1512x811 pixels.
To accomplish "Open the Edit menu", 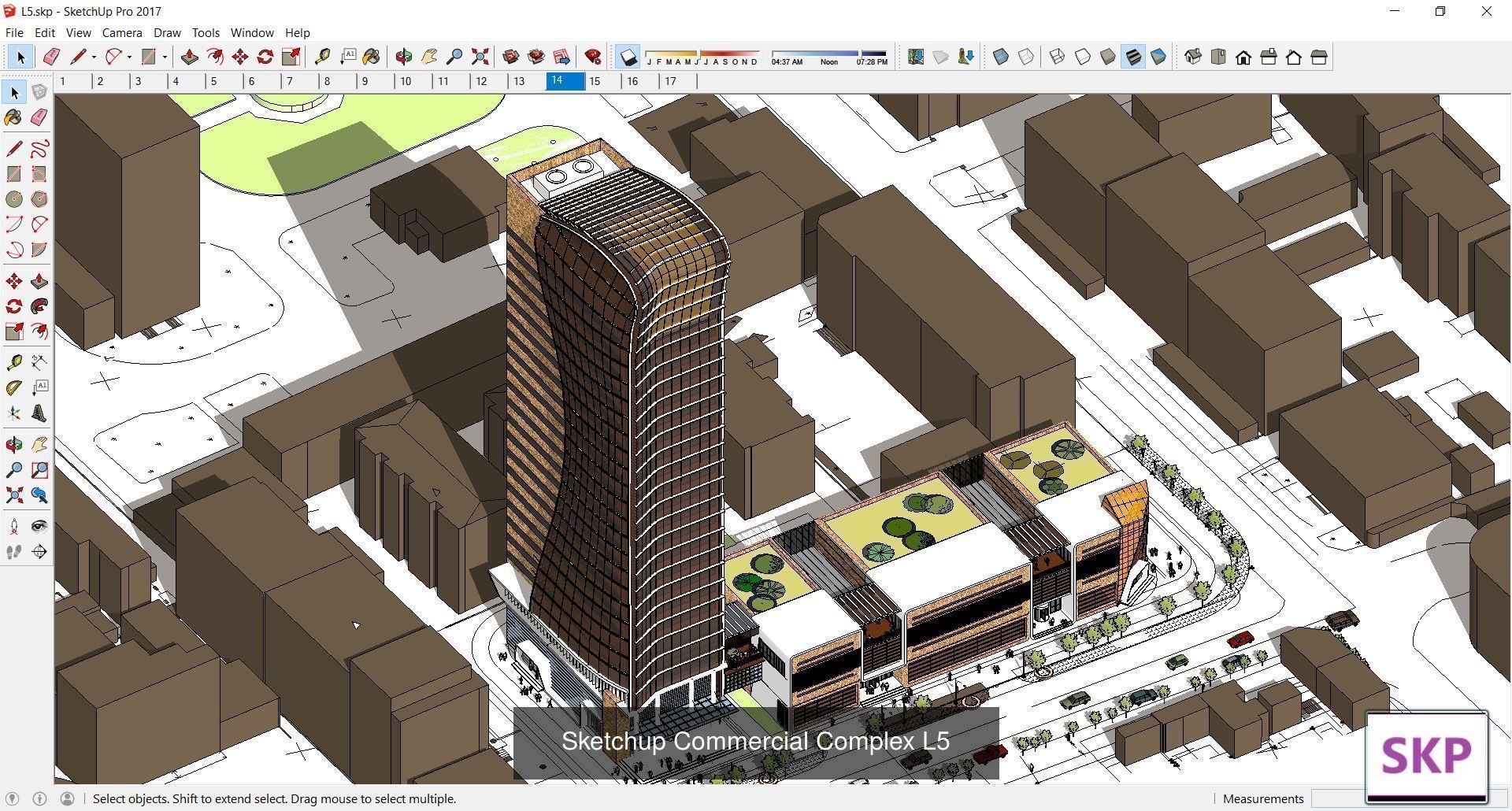I will (44, 32).
